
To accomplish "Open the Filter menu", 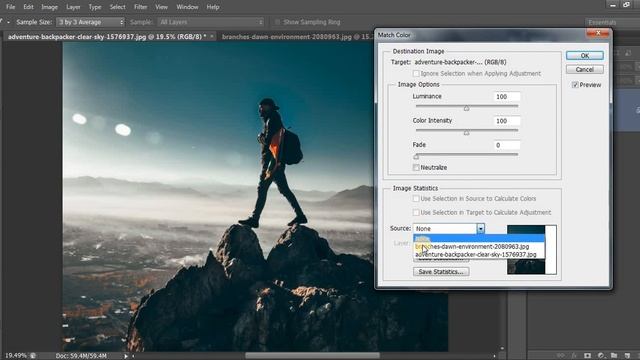I will click(x=140, y=7).
